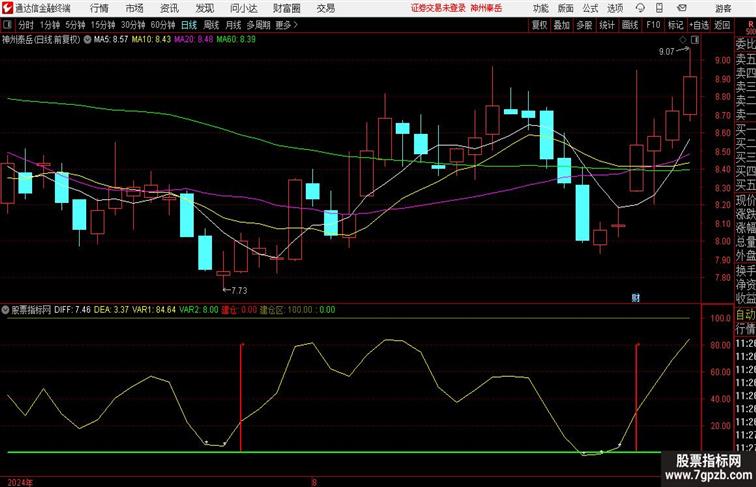Open the 交易 menu
Image resolution: width=756 pixels, height=487 pixels.
[x=326, y=8]
